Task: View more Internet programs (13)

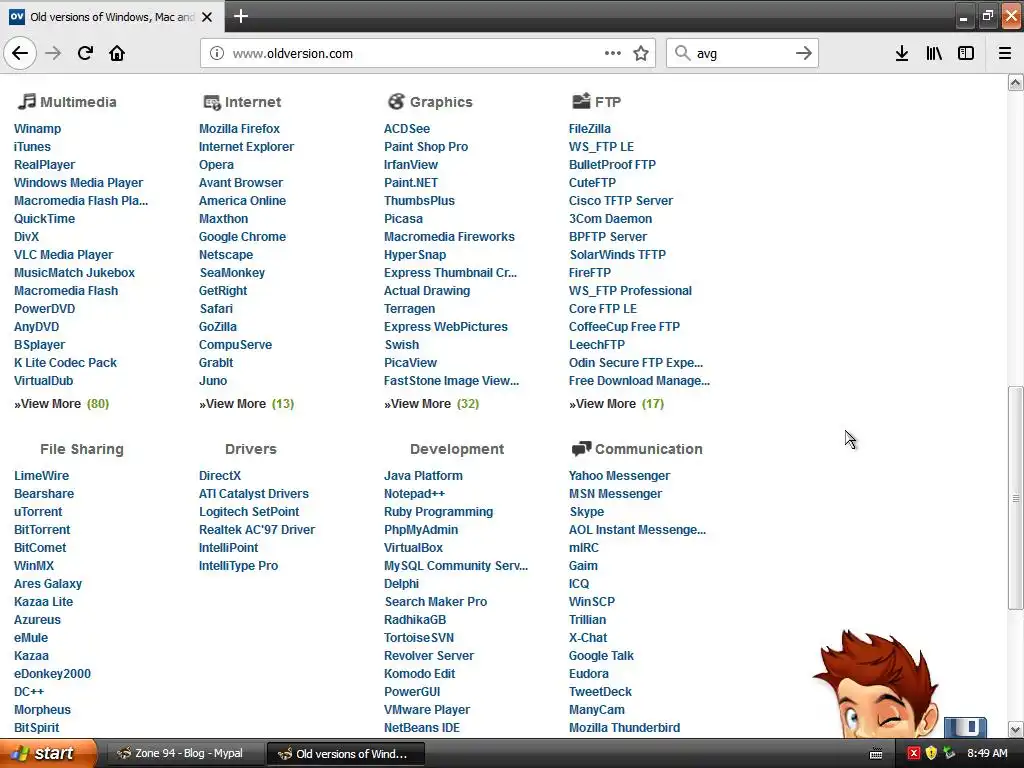Action: pyautogui.click(x=246, y=404)
